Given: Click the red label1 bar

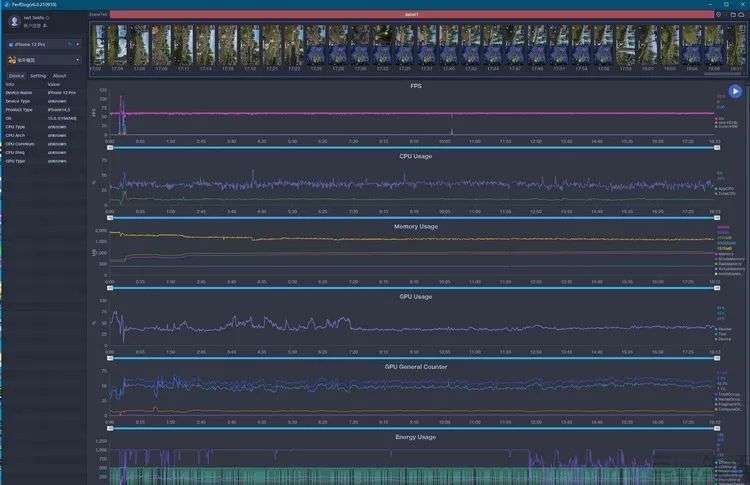Looking at the screenshot, I should tap(411, 15).
